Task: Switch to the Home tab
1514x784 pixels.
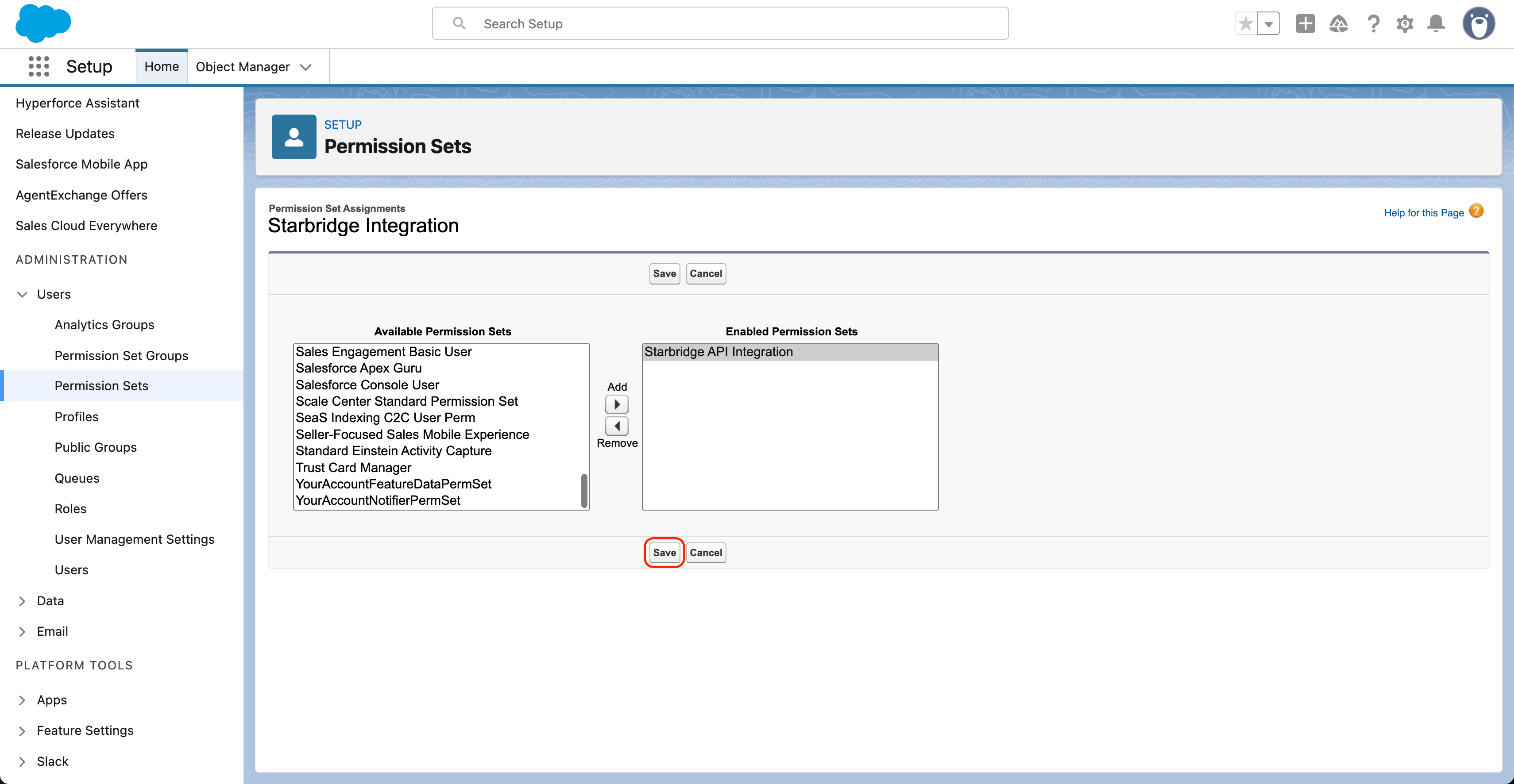Action: click(x=162, y=66)
